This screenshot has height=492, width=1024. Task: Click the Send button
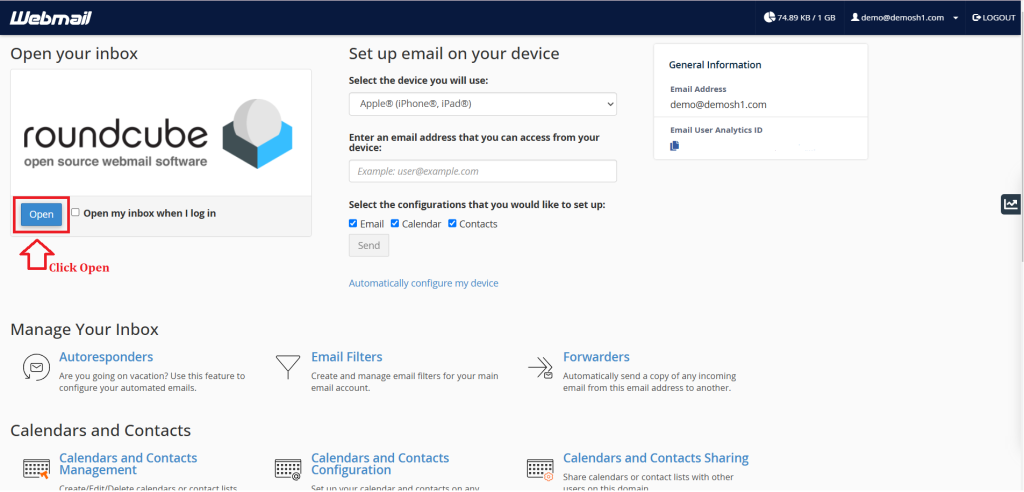(369, 246)
